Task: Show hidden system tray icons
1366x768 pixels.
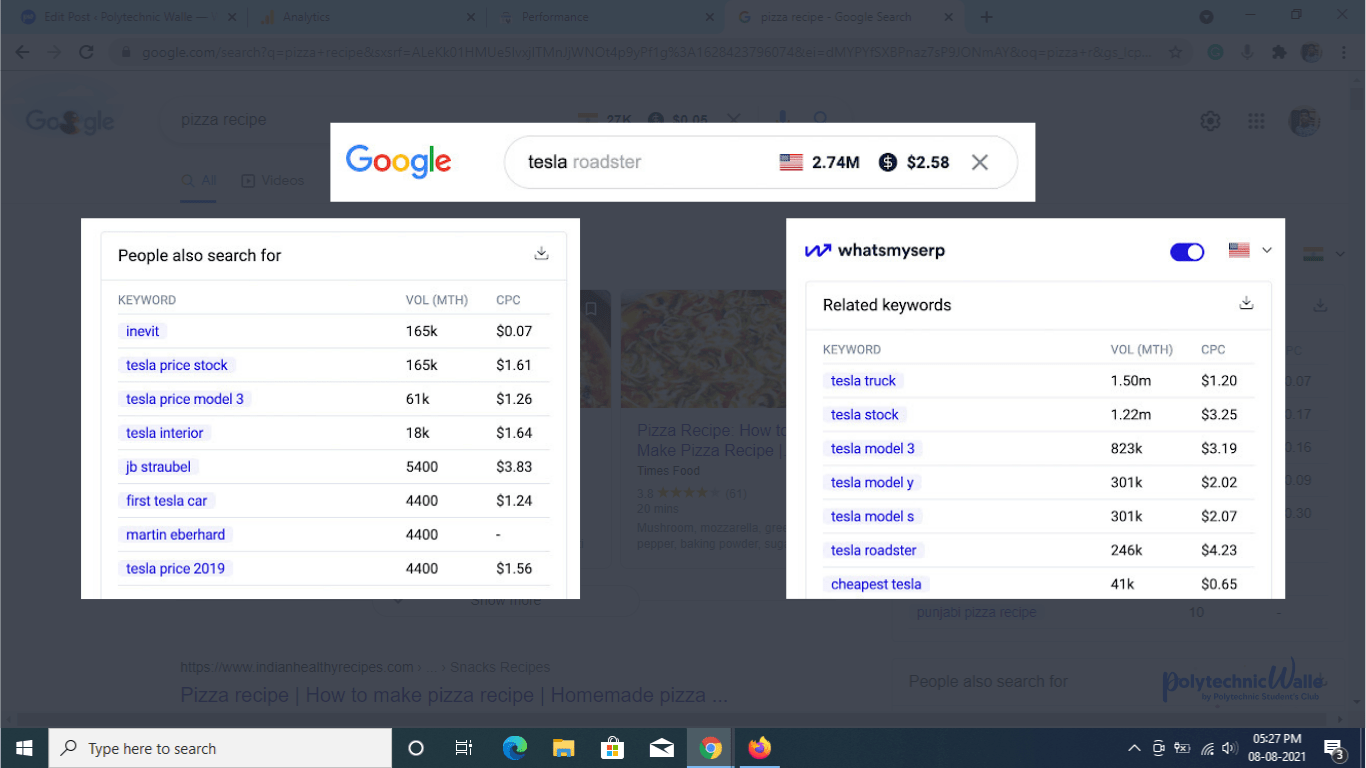Action: (x=1134, y=748)
